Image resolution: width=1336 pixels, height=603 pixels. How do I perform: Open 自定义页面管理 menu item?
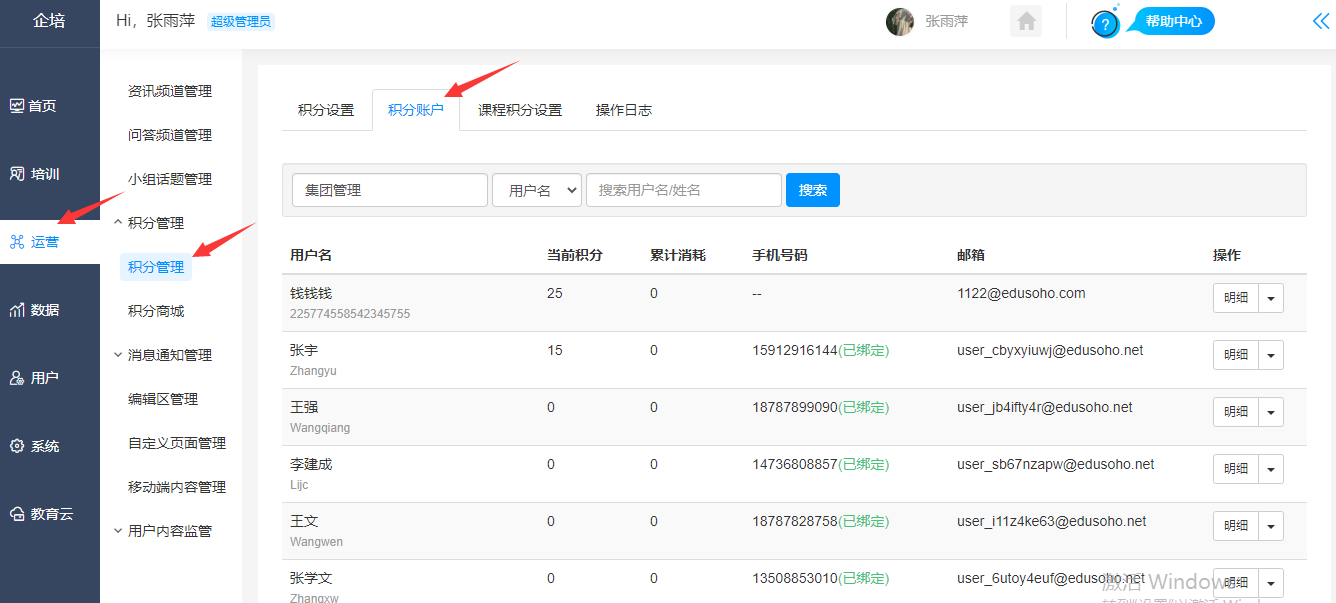click(177, 443)
